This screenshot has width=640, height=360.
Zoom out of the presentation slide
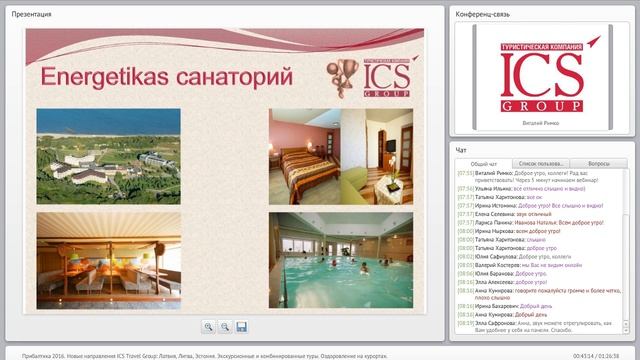tap(225, 327)
